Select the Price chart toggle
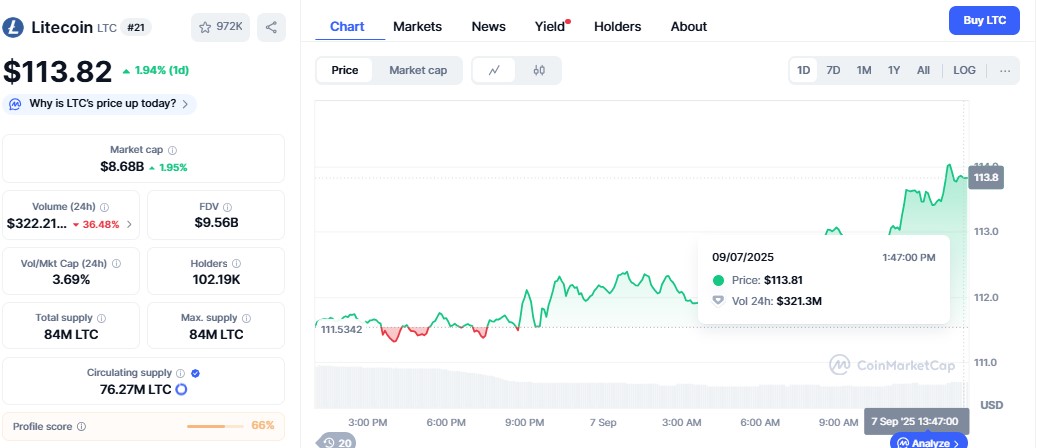The image size is (1037, 448). coord(345,70)
